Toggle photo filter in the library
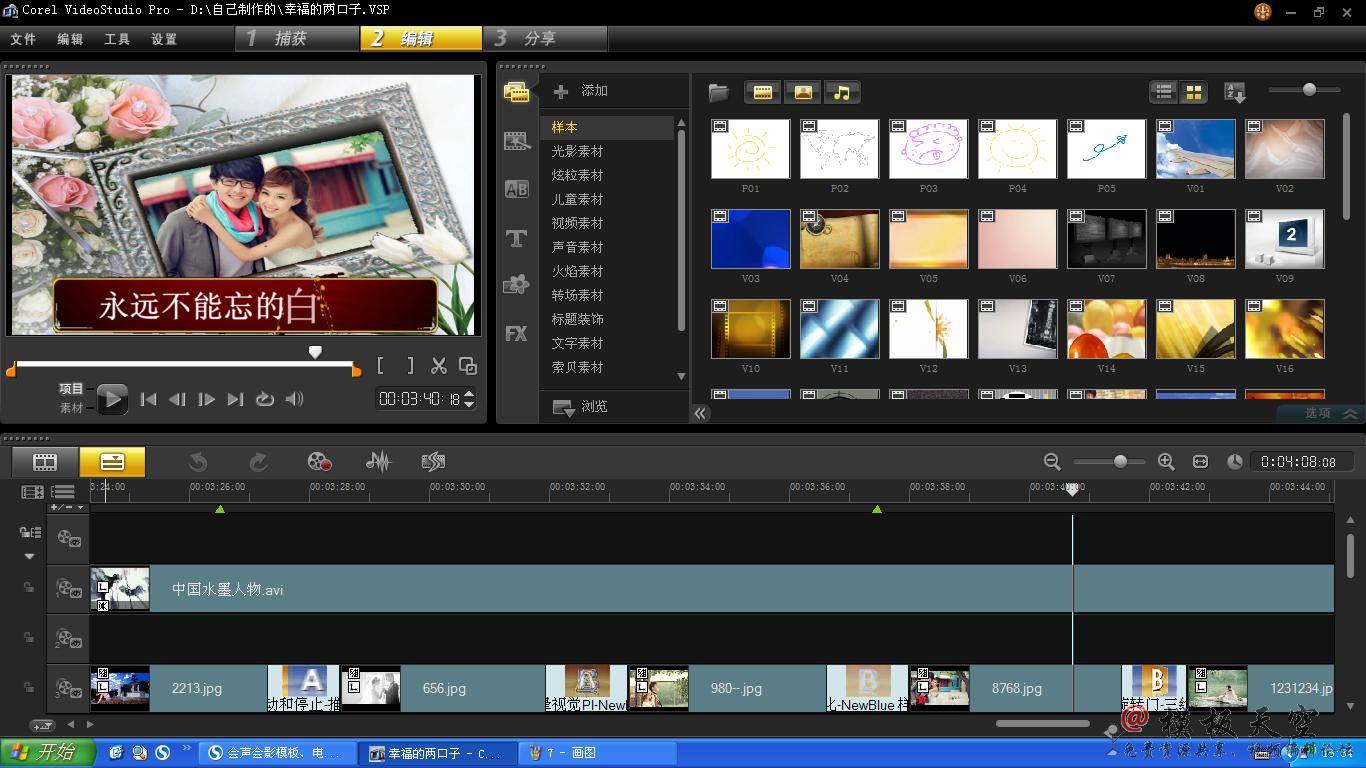 click(802, 93)
